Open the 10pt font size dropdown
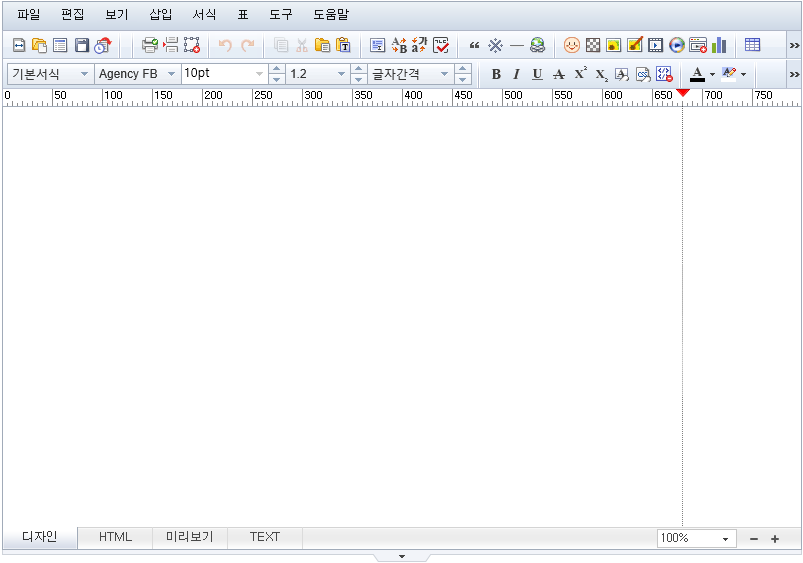 pyautogui.click(x=225, y=74)
